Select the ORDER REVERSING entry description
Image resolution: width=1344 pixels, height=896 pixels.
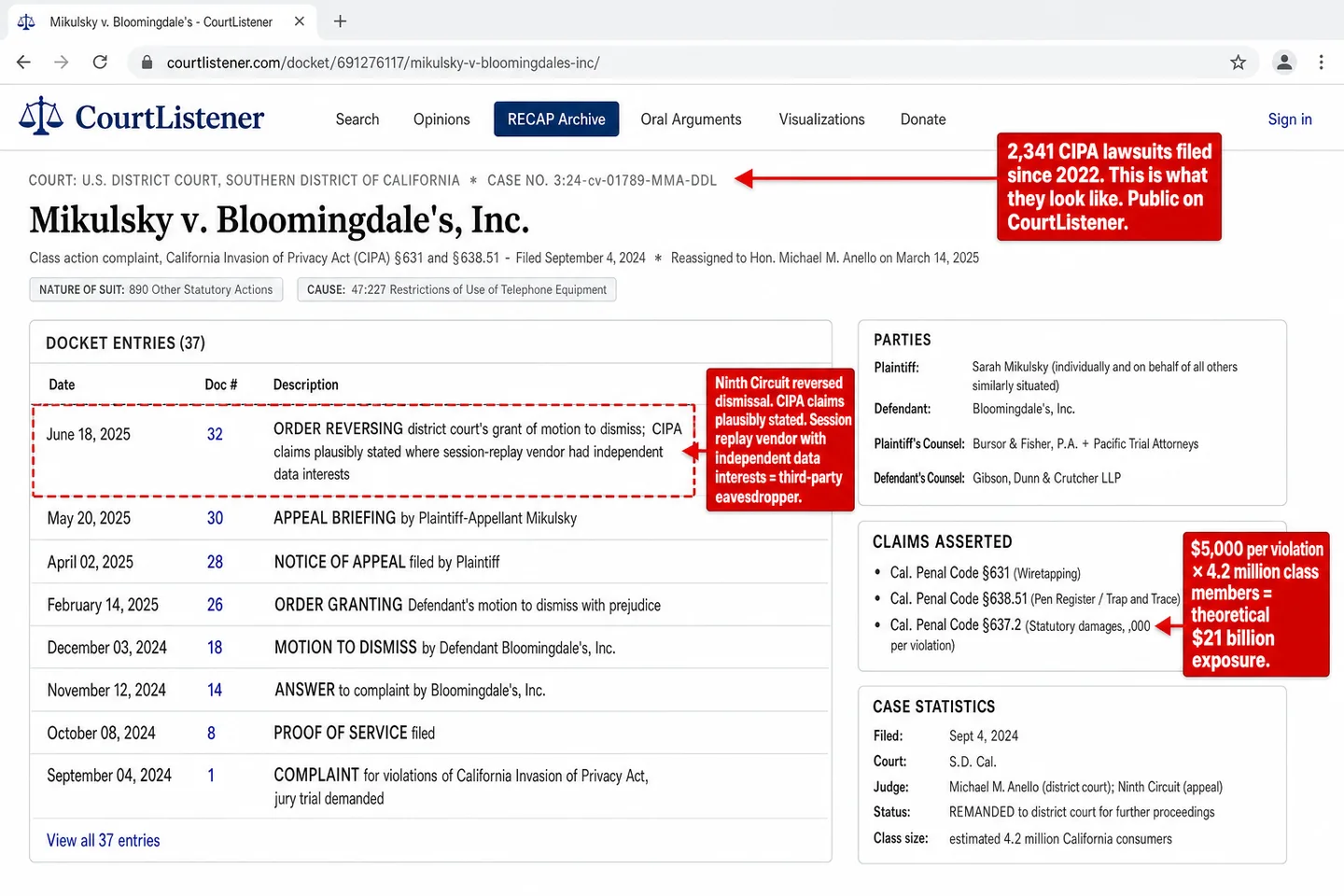point(478,452)
